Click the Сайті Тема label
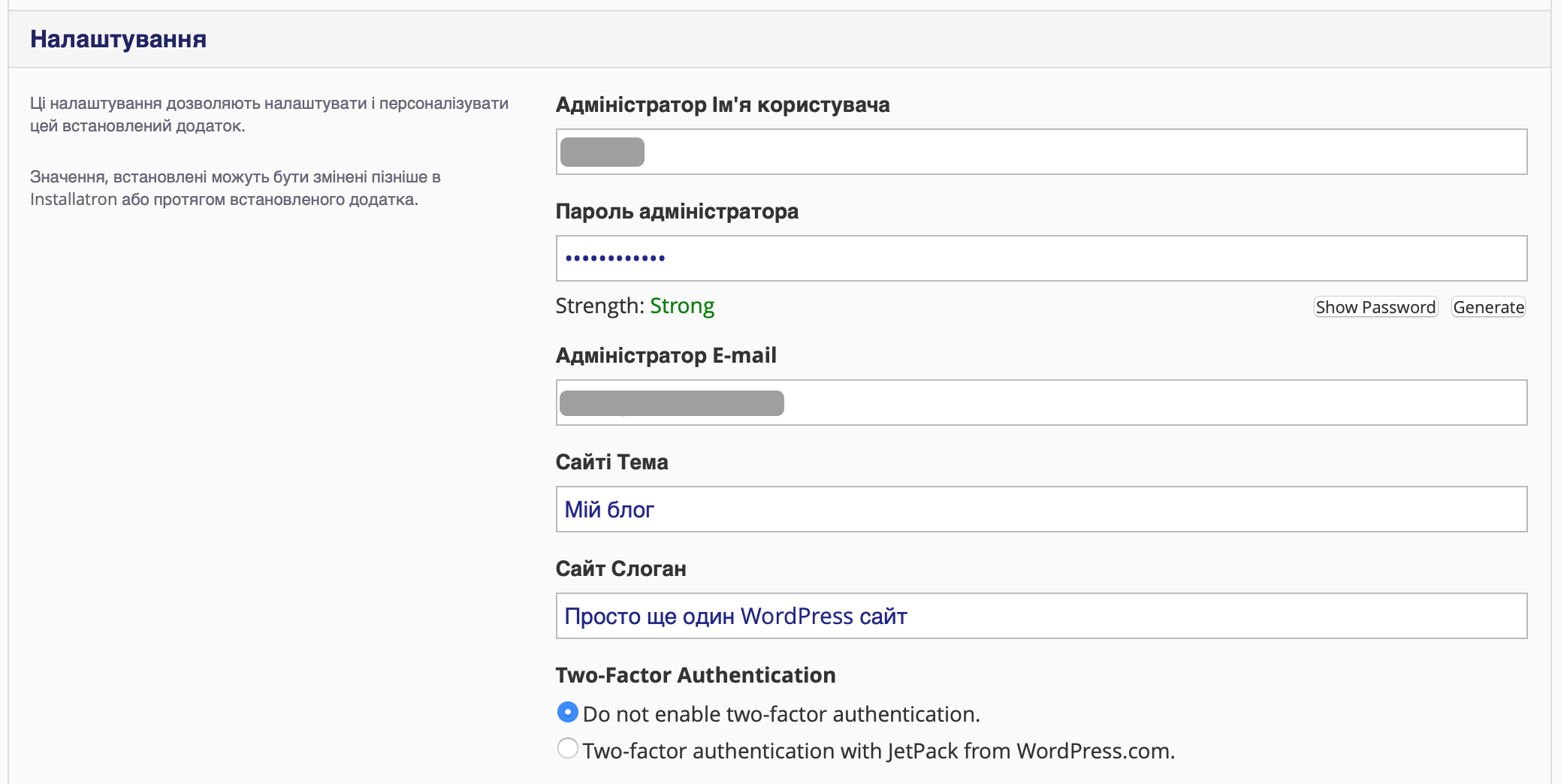The image size is (1561, 784). click(x=611, y=463)
